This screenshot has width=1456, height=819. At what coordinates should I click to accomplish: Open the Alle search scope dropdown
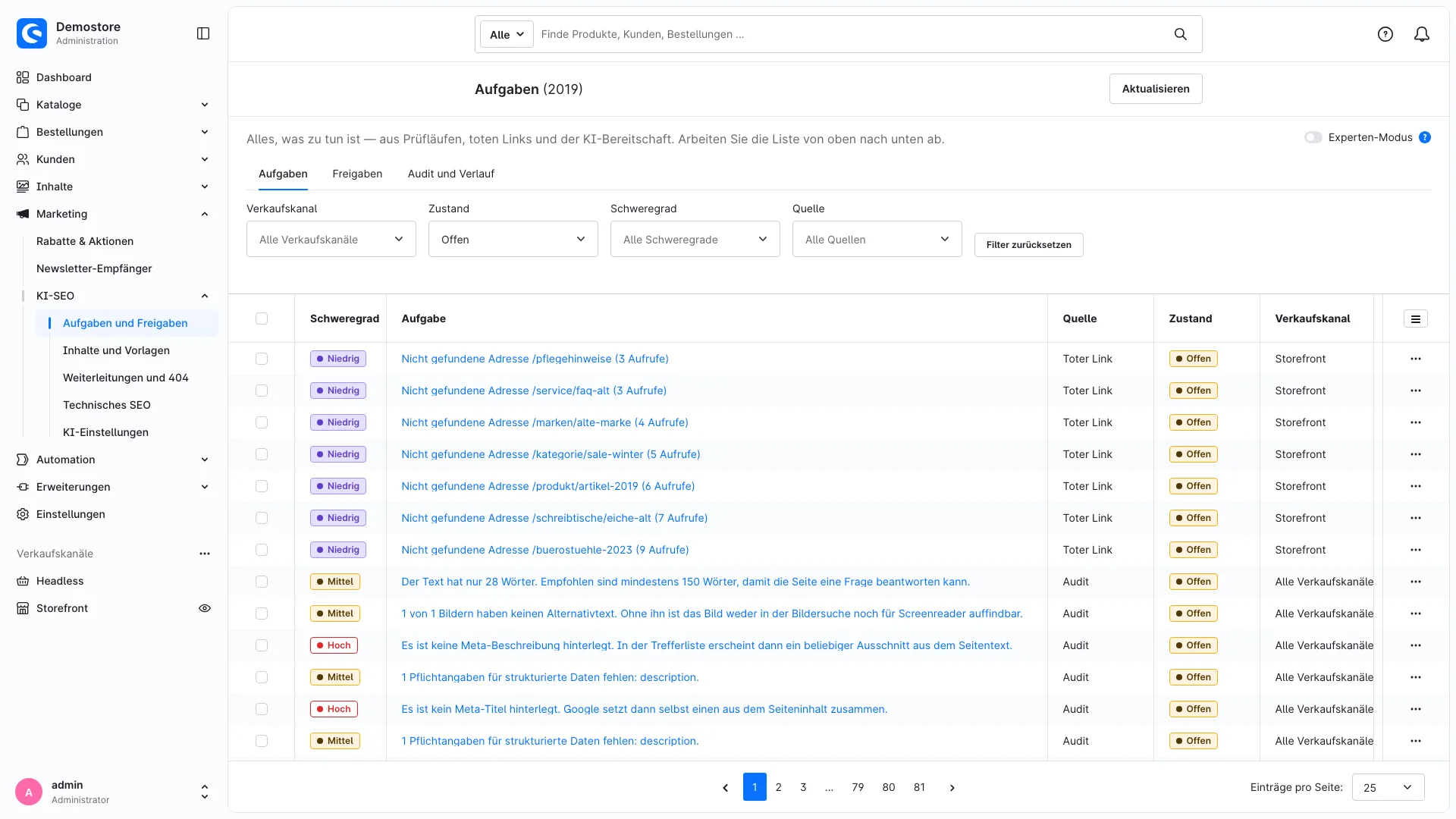click(507, 34)
